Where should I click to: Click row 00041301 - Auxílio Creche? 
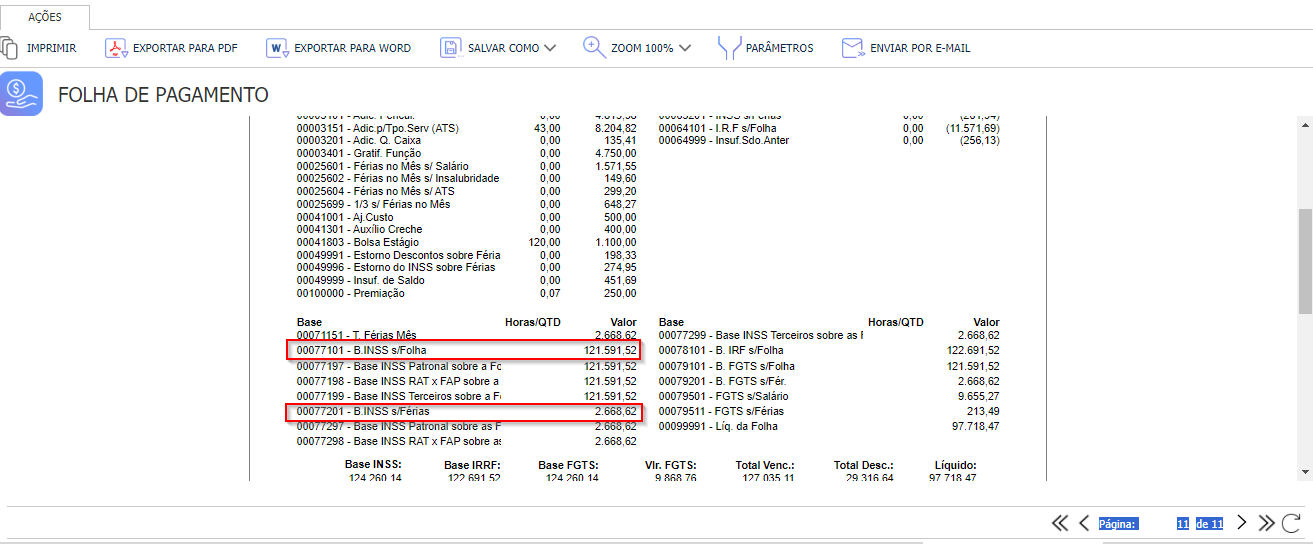pyautogui.click(x=466, y=229)
